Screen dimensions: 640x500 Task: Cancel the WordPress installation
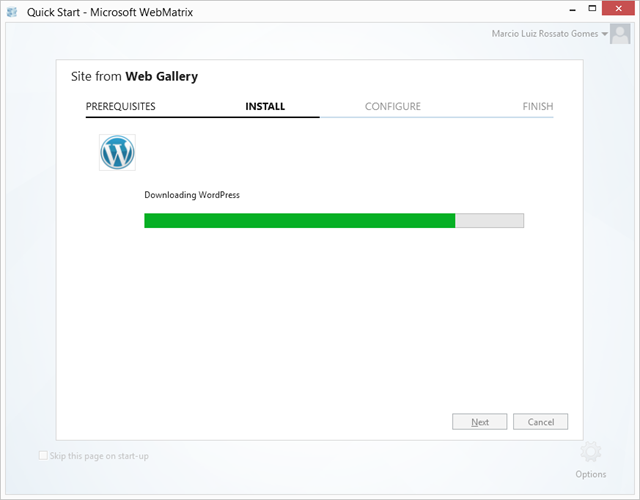[540, 422]
